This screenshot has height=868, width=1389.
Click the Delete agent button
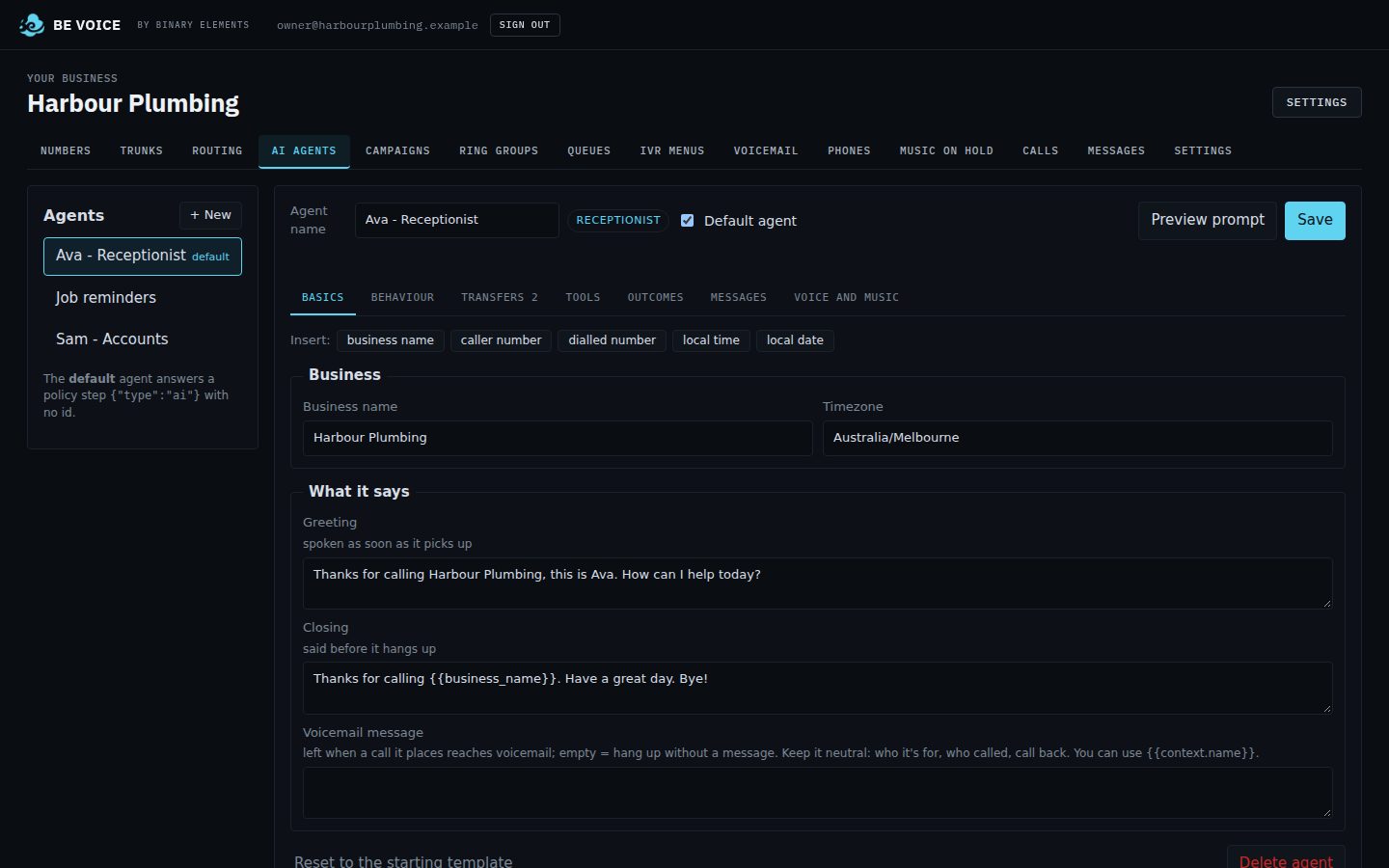[x=1286, y=858]
